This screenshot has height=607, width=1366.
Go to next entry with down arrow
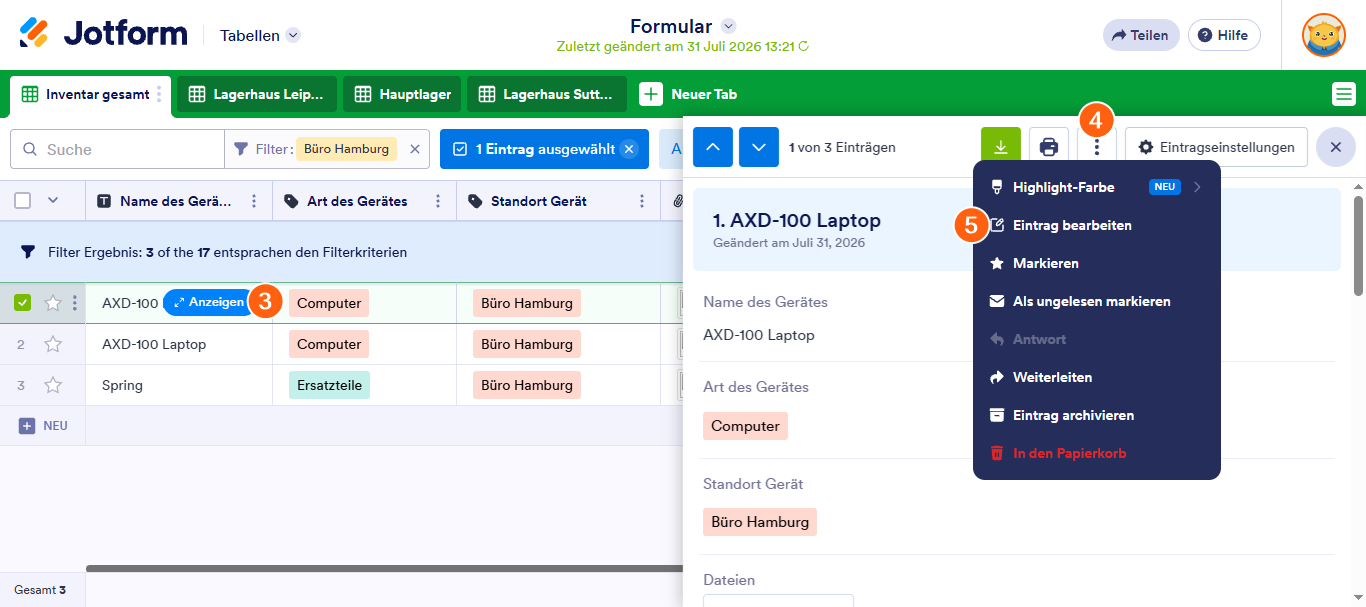coord(759,147)
